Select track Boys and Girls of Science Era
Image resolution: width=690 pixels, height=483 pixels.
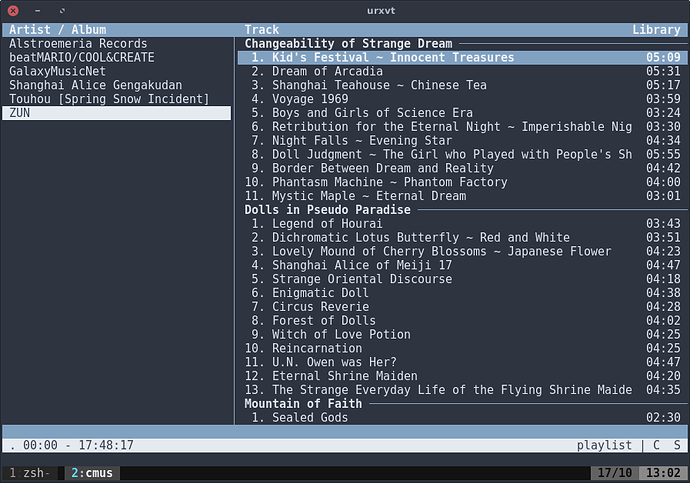tap(462, 113)
